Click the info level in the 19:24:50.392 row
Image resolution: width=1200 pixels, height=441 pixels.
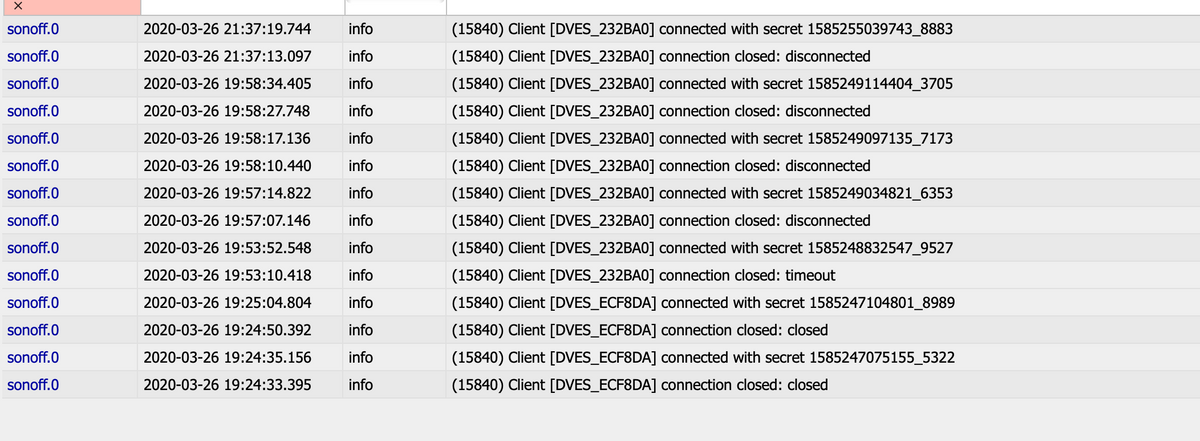(361, 329)
